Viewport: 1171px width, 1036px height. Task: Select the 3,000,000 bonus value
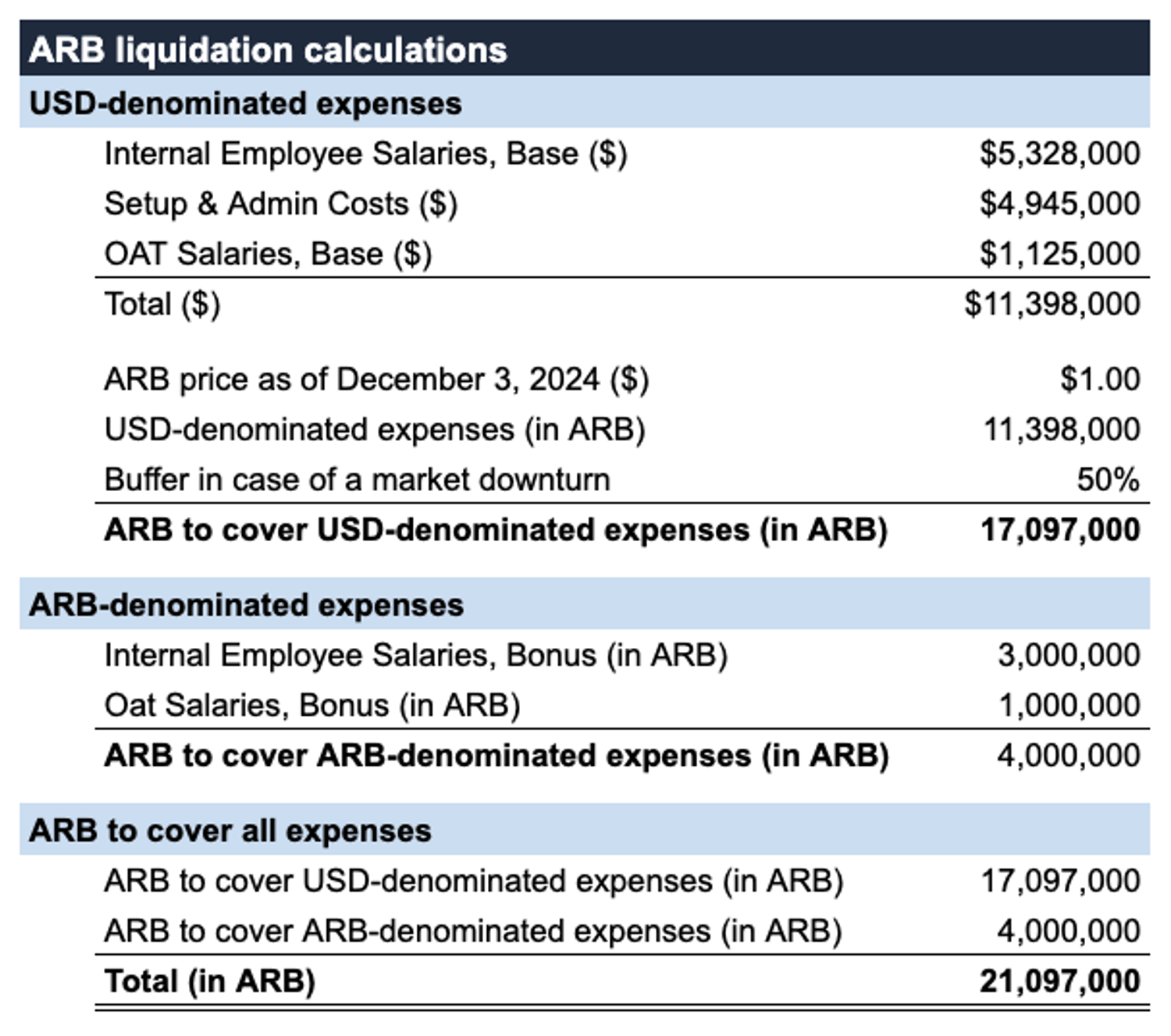tap(1068, 655)
